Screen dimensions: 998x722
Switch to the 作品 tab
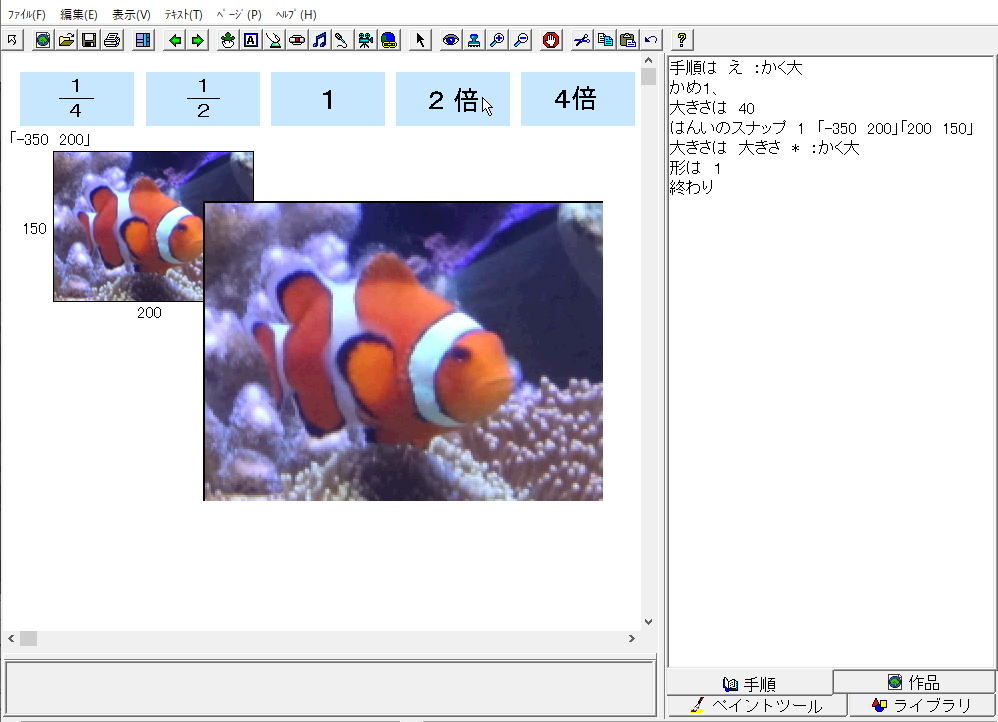click(914, 682)
